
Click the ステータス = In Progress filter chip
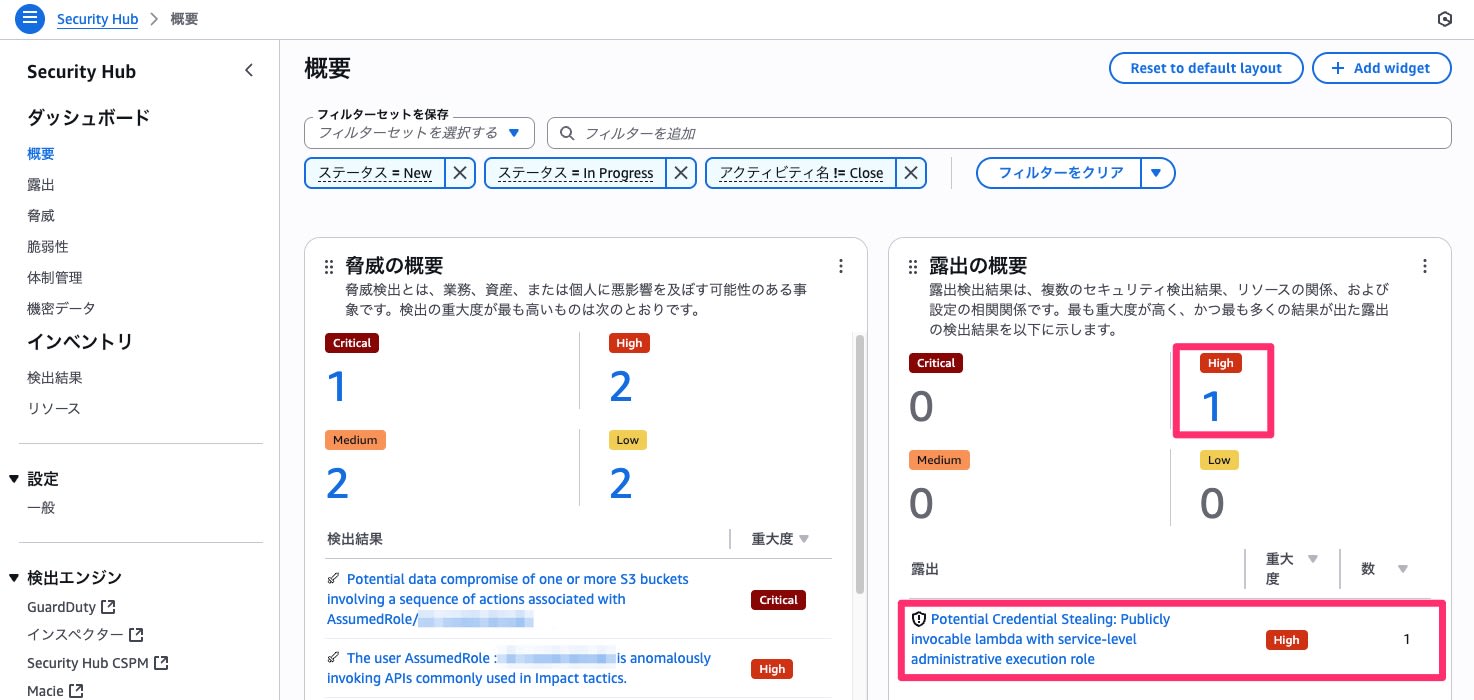576,173
